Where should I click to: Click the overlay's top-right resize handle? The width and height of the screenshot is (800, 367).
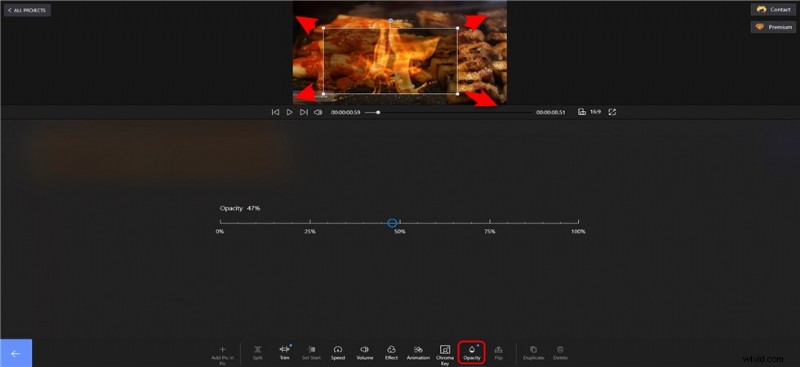(x=458, y=28)
